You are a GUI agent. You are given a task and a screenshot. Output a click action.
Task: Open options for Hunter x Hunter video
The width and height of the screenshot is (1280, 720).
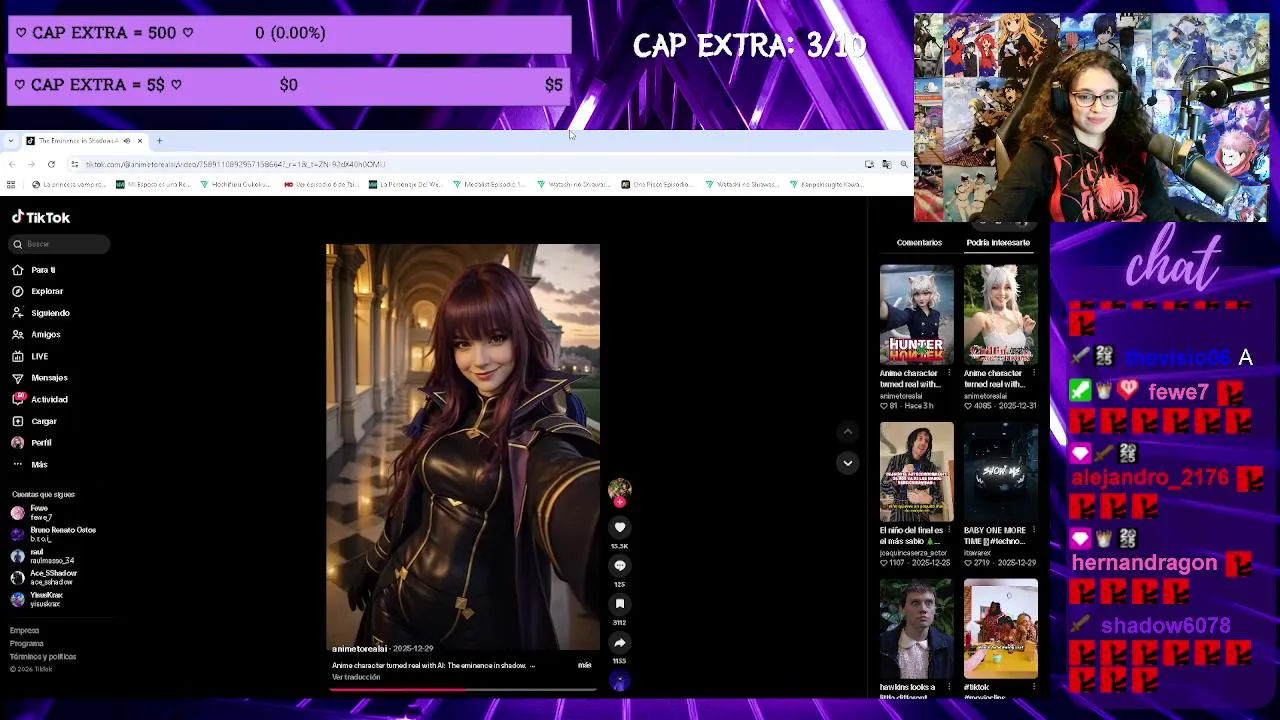point(949,373)
